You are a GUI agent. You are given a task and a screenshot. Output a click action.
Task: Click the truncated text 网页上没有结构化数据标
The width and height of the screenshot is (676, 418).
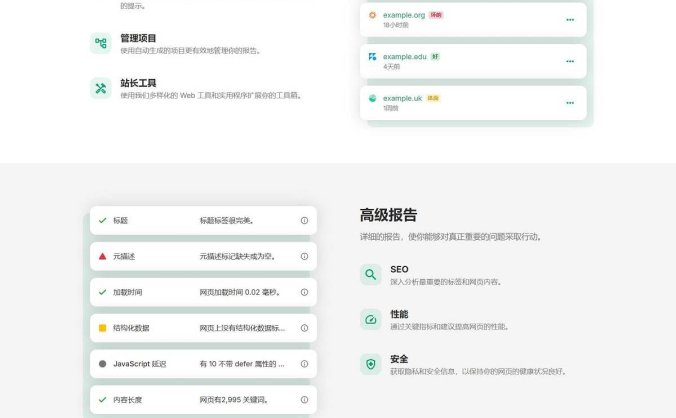click(242, 328)
